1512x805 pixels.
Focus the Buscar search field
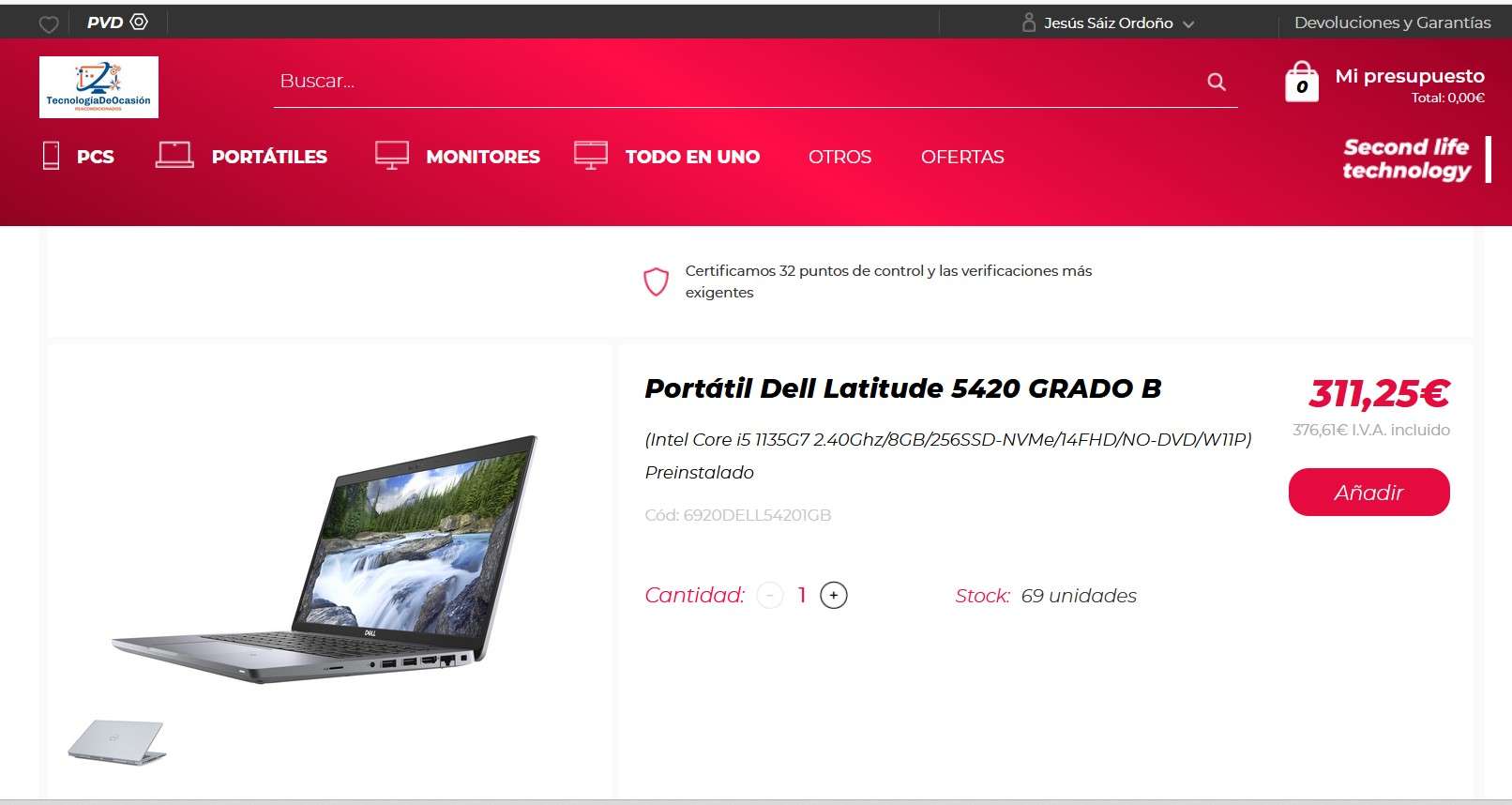[x=736, y=82]
